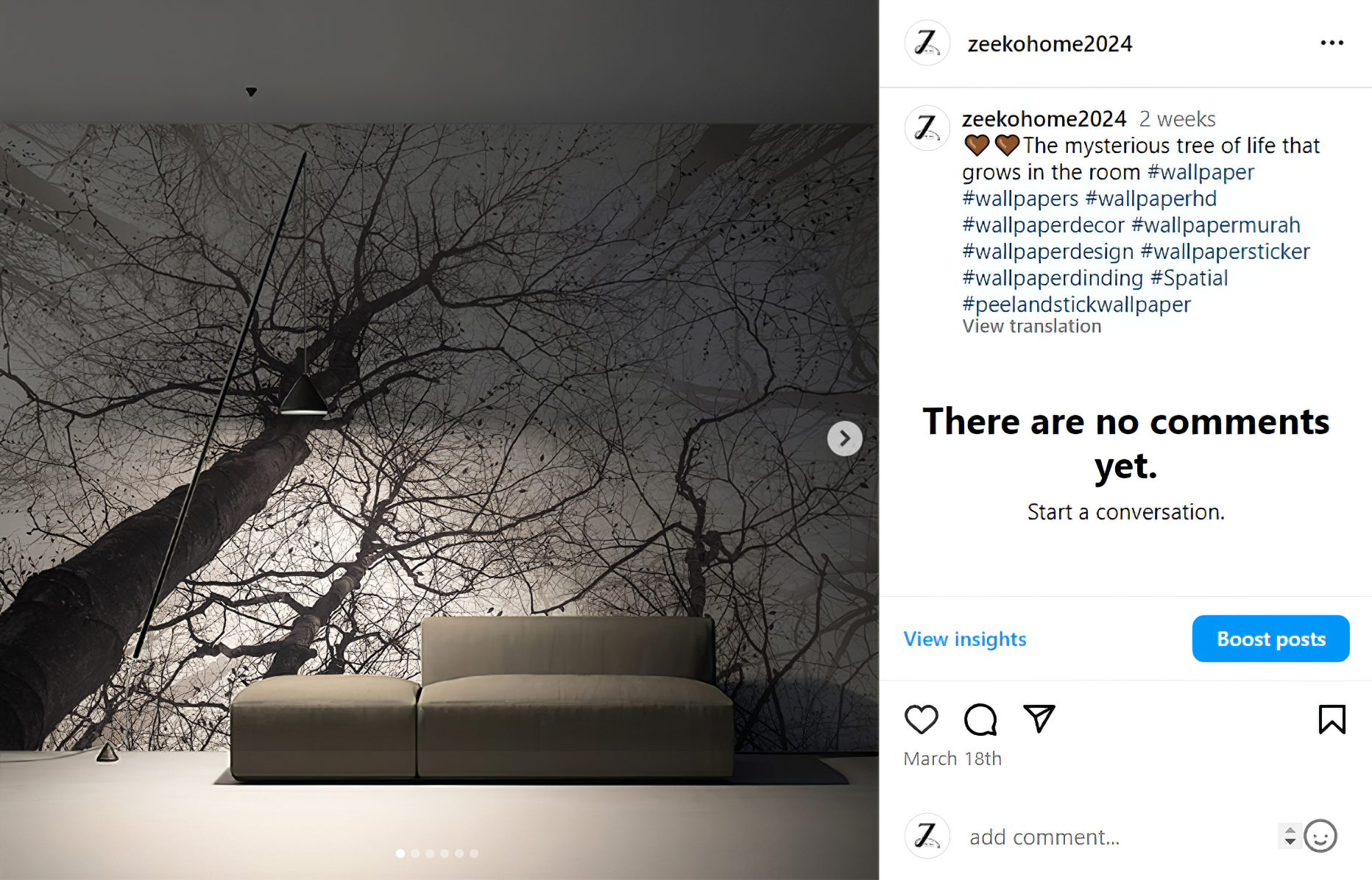Click the Boost posts button
This screenshot has width=1372, height=880.
click(x=1270, y=639)
